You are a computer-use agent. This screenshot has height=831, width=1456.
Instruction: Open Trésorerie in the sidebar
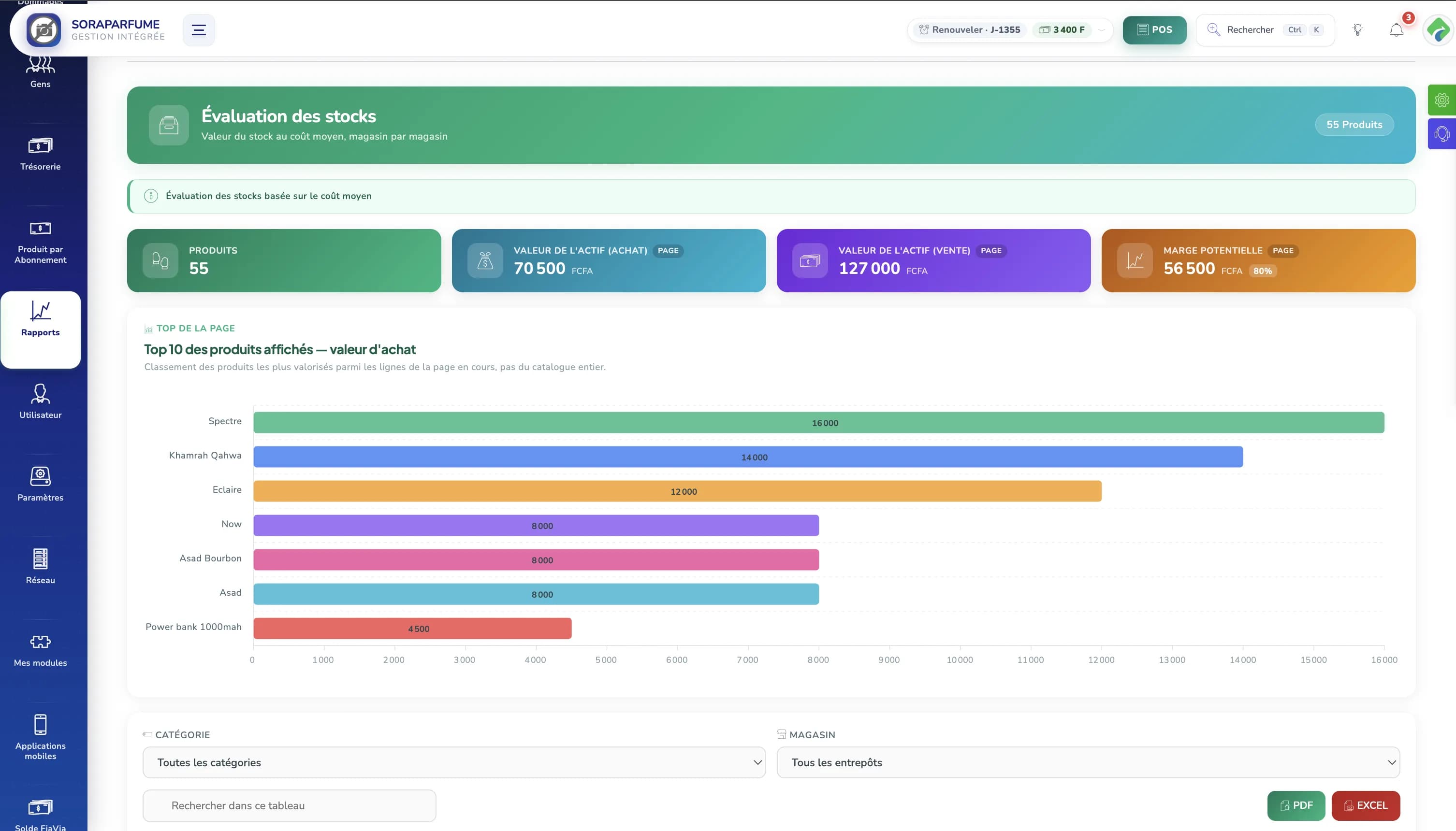pyautogui.click(x=41, y=154)
